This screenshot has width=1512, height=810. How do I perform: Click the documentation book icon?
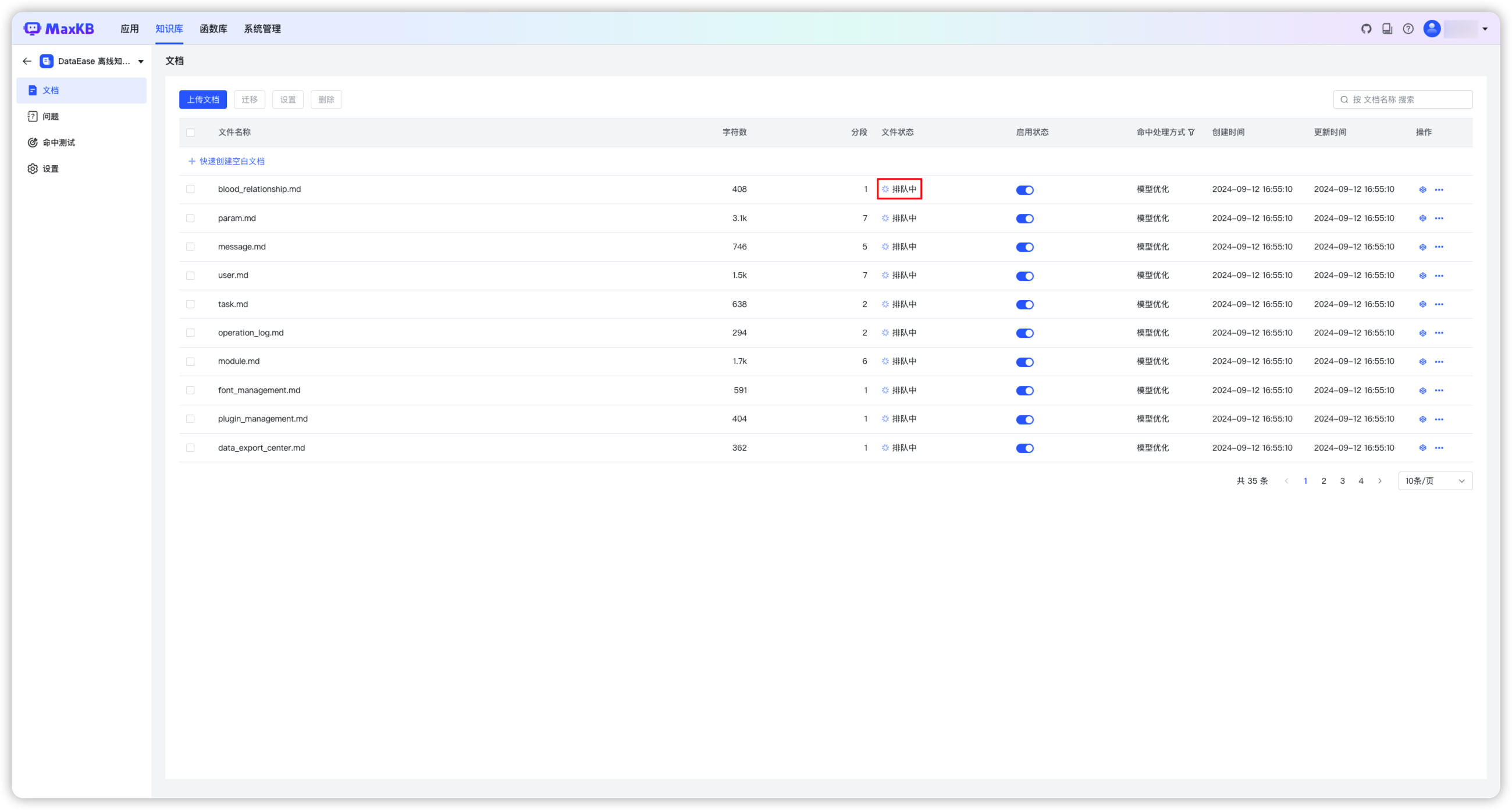click(1387, 28)
